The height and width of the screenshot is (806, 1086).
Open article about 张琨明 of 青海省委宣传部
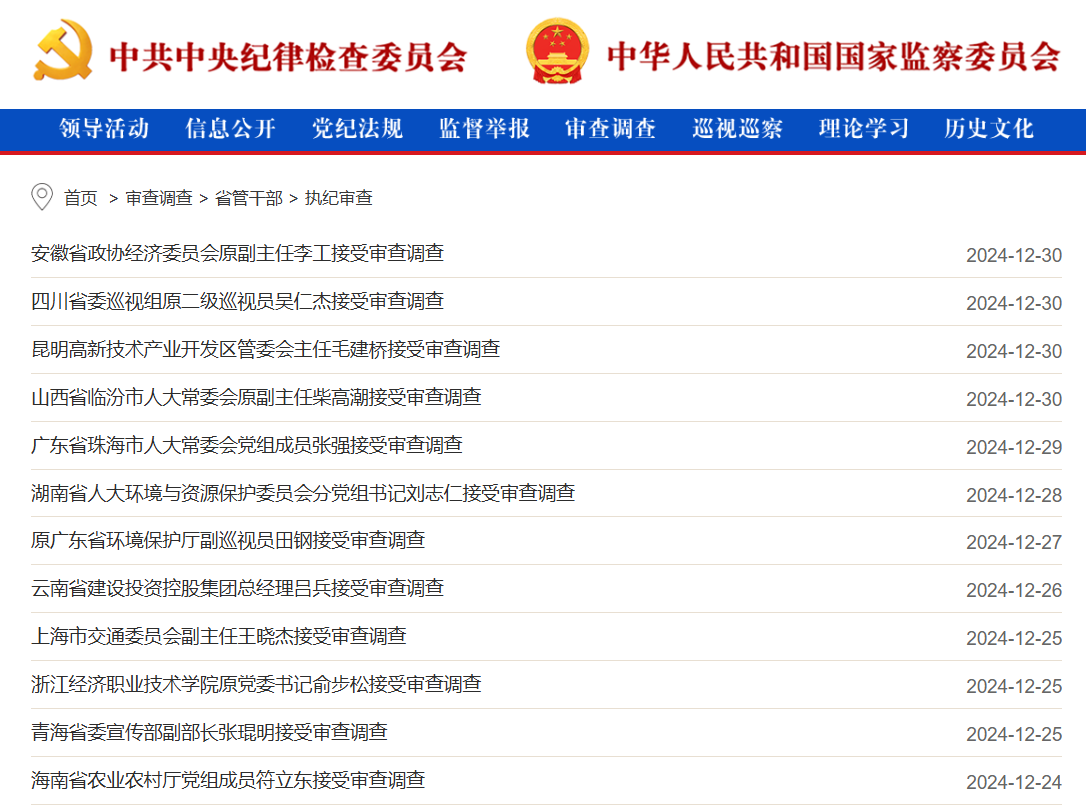[x=209, y=732]
